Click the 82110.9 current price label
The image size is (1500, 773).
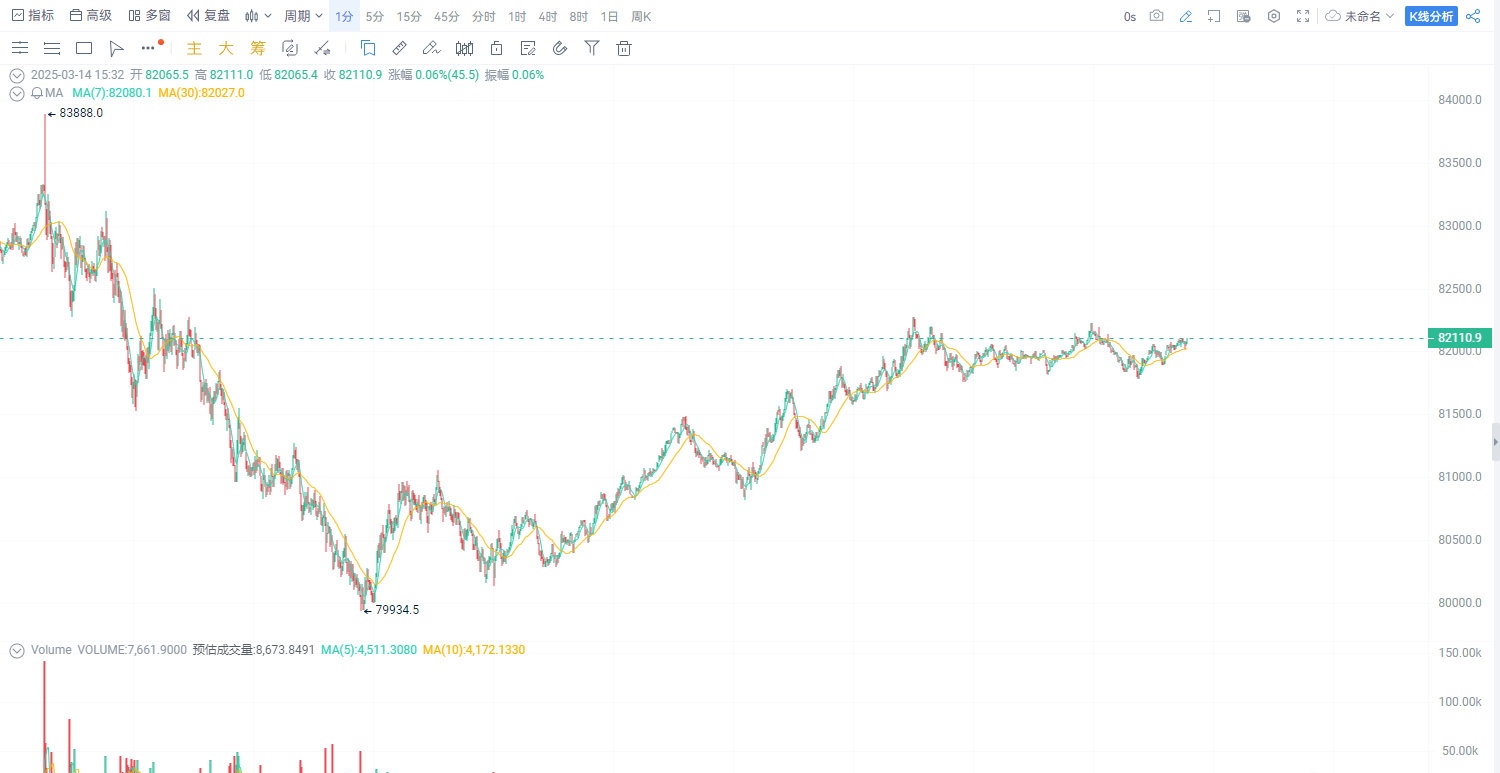pyautogui.click(x=1459, y=338)
